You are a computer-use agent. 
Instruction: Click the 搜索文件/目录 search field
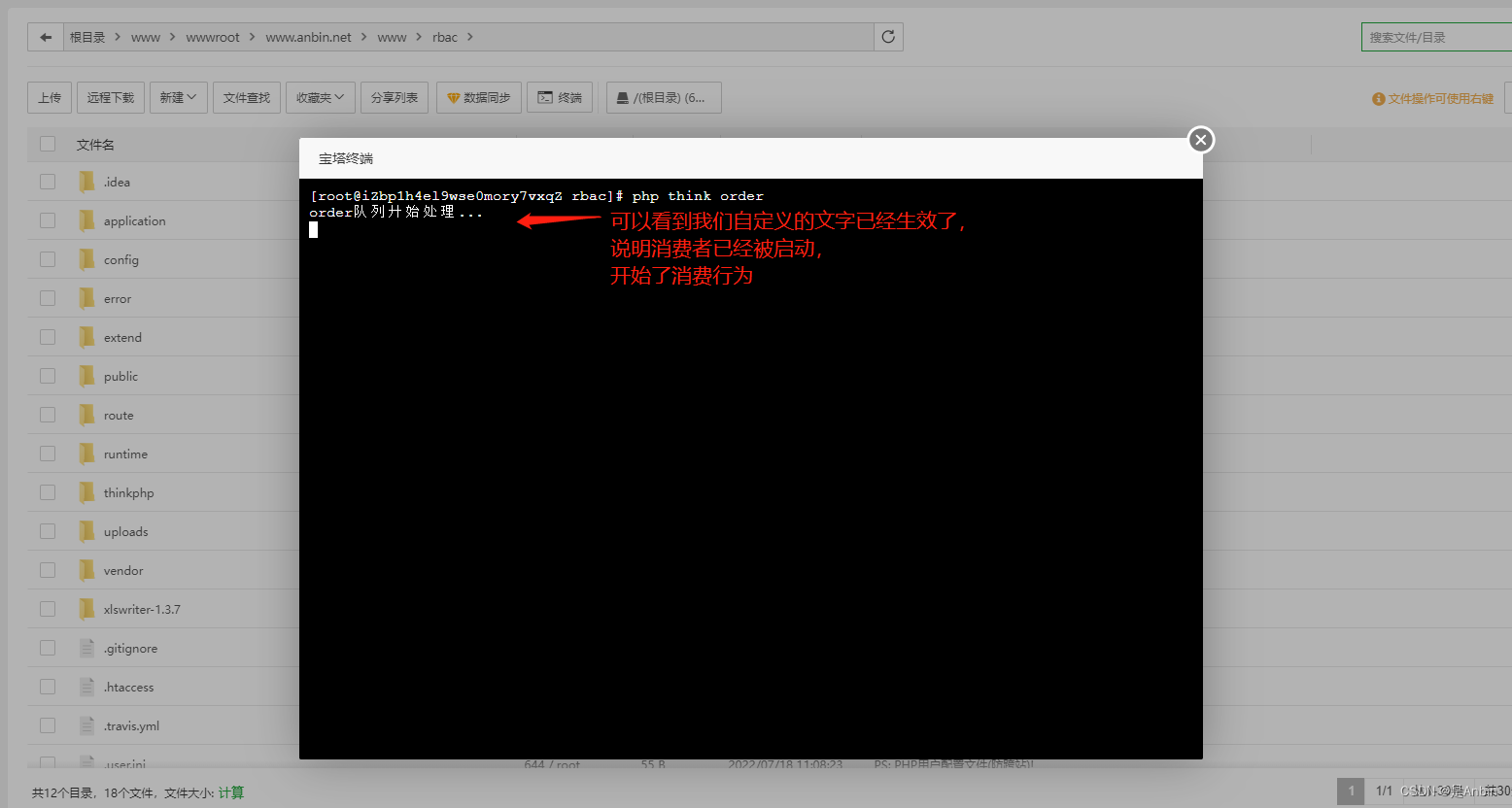tap(1436, 35)
